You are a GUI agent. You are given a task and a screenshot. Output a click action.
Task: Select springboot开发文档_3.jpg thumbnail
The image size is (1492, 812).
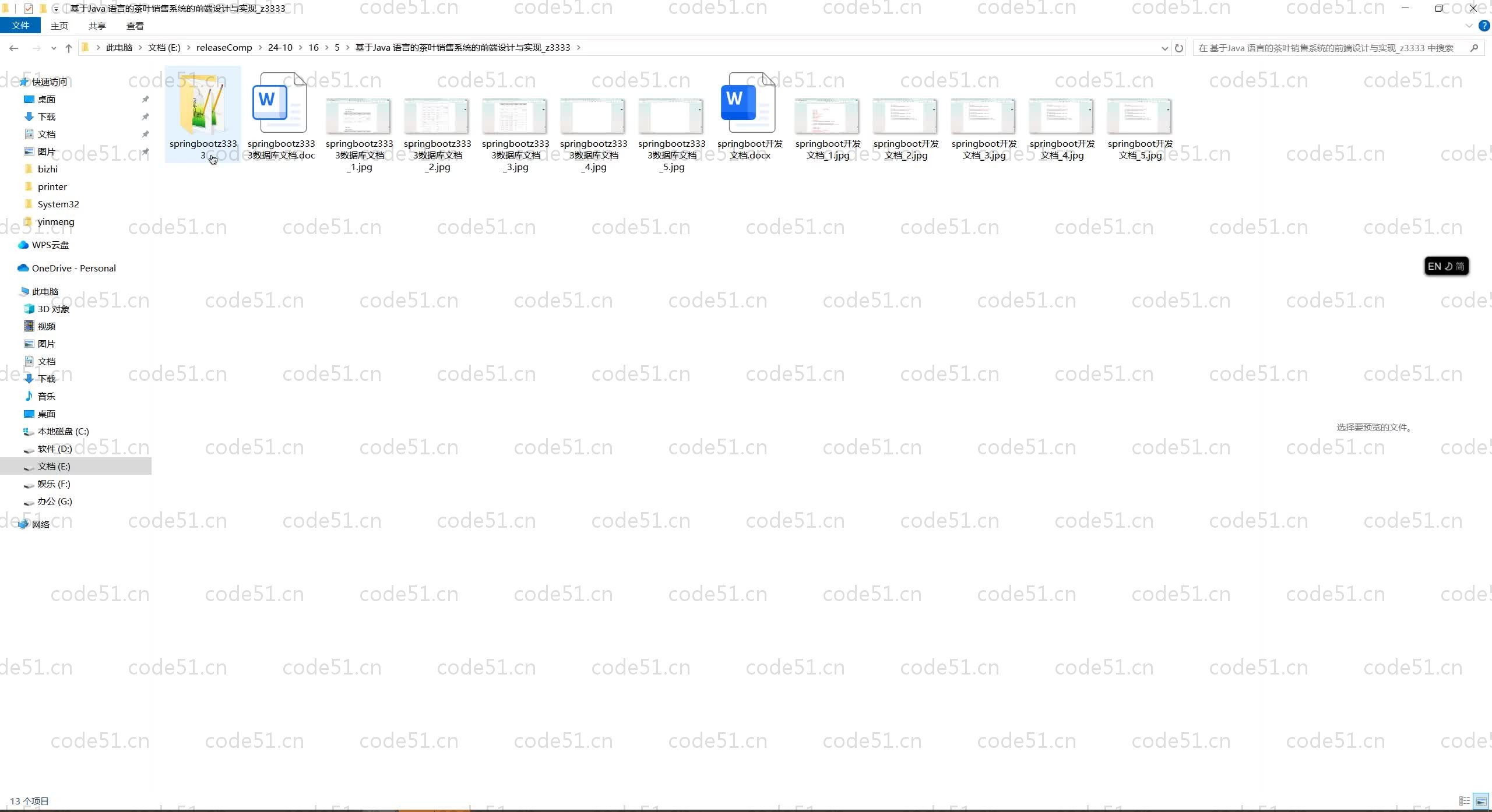pos(984,116)
